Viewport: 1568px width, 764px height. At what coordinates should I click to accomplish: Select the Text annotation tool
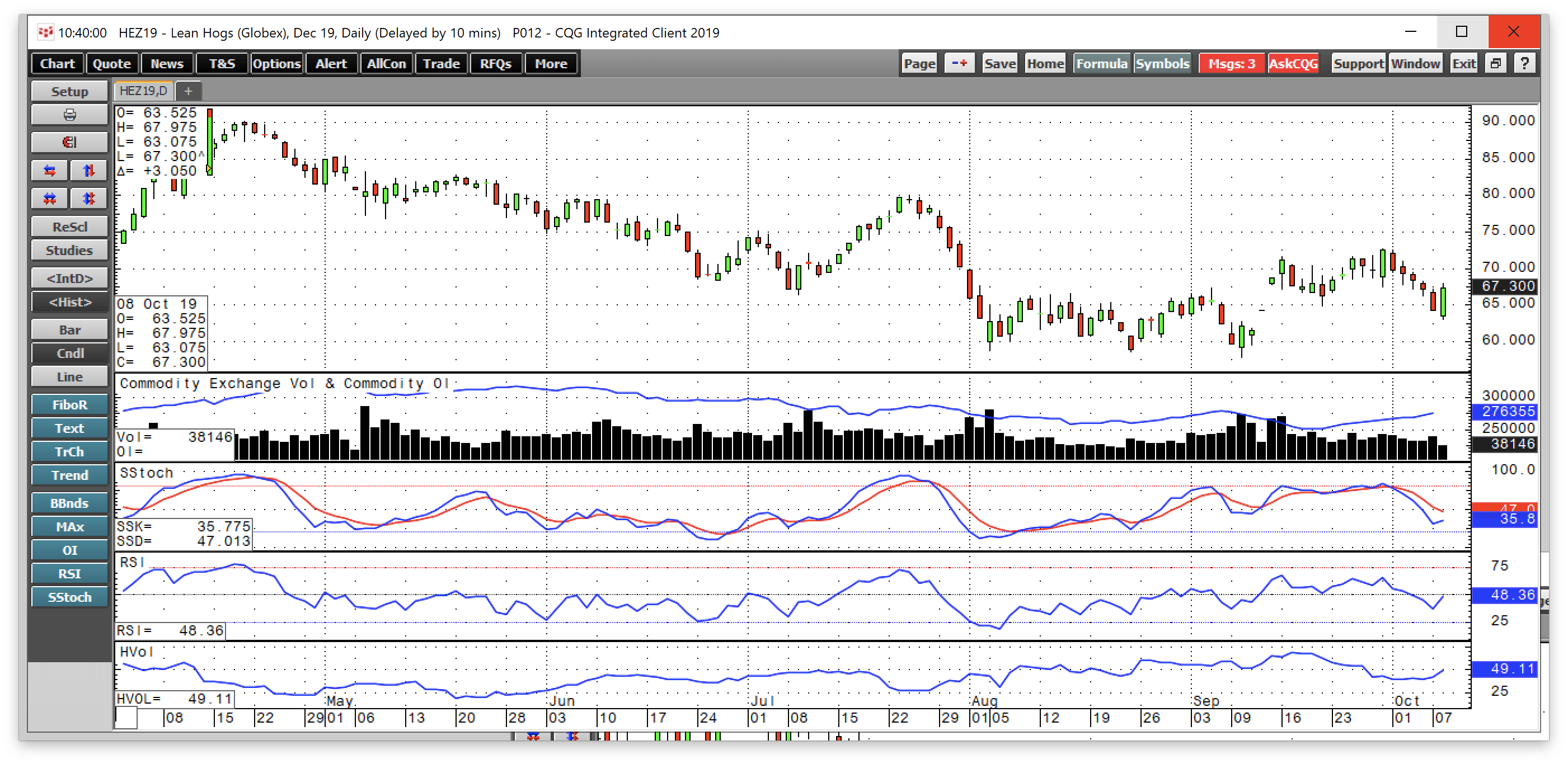pos(69,428)
